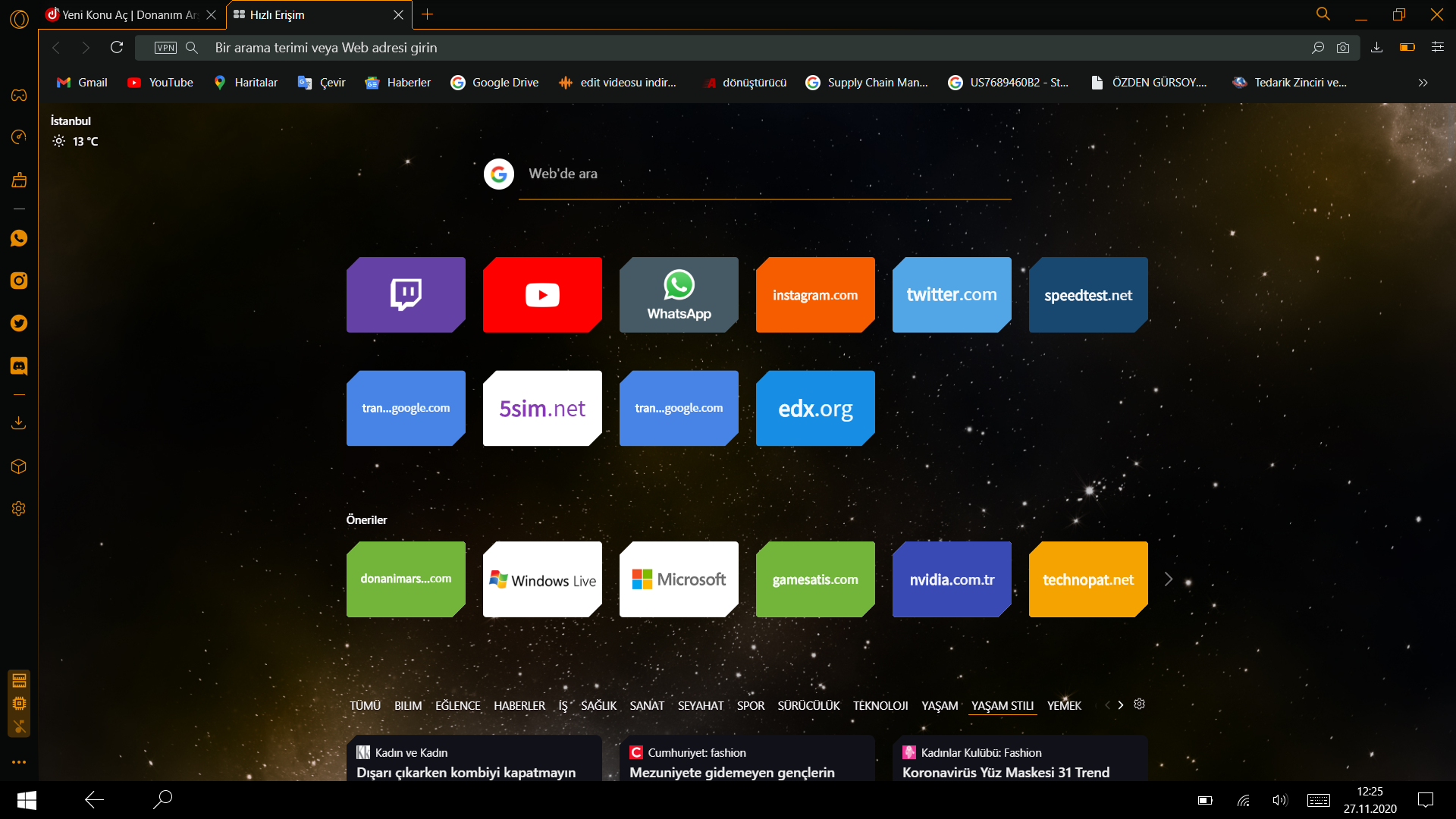Open the GX Corner gamepad icon
The image size is (1456, 819).
click(19, 95)
